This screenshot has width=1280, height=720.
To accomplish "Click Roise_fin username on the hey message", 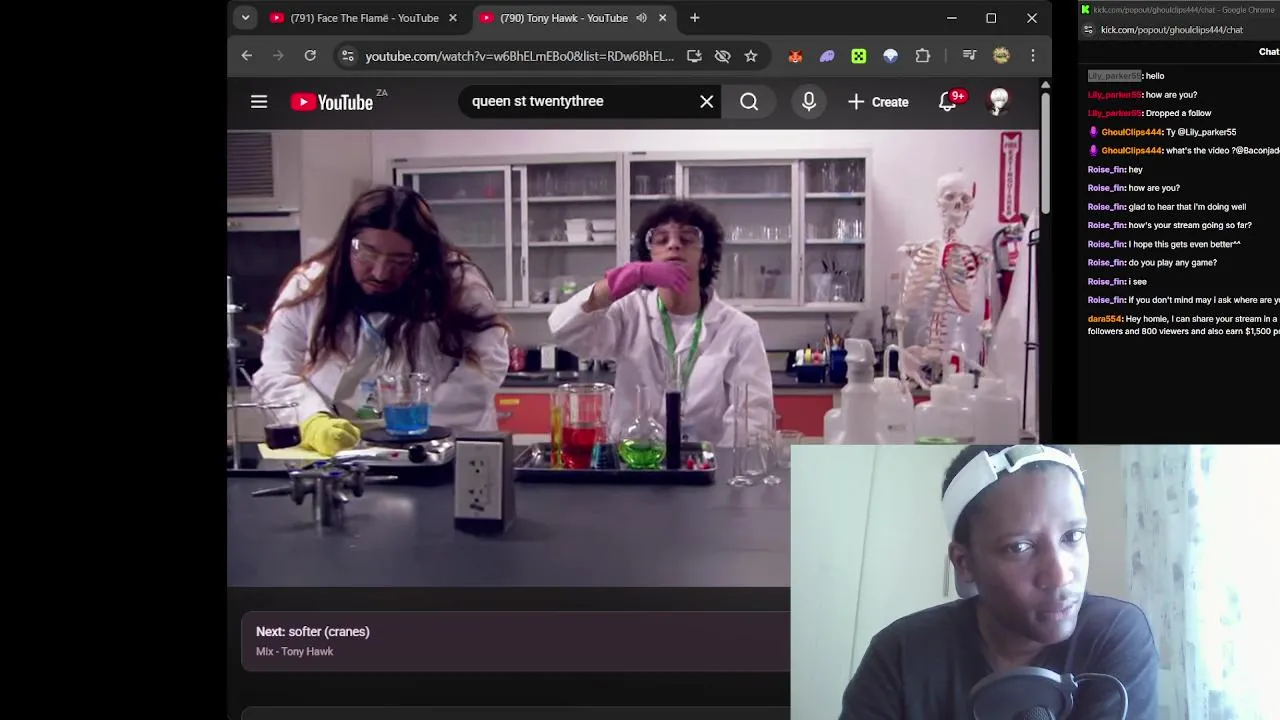I will (1106, 170).
